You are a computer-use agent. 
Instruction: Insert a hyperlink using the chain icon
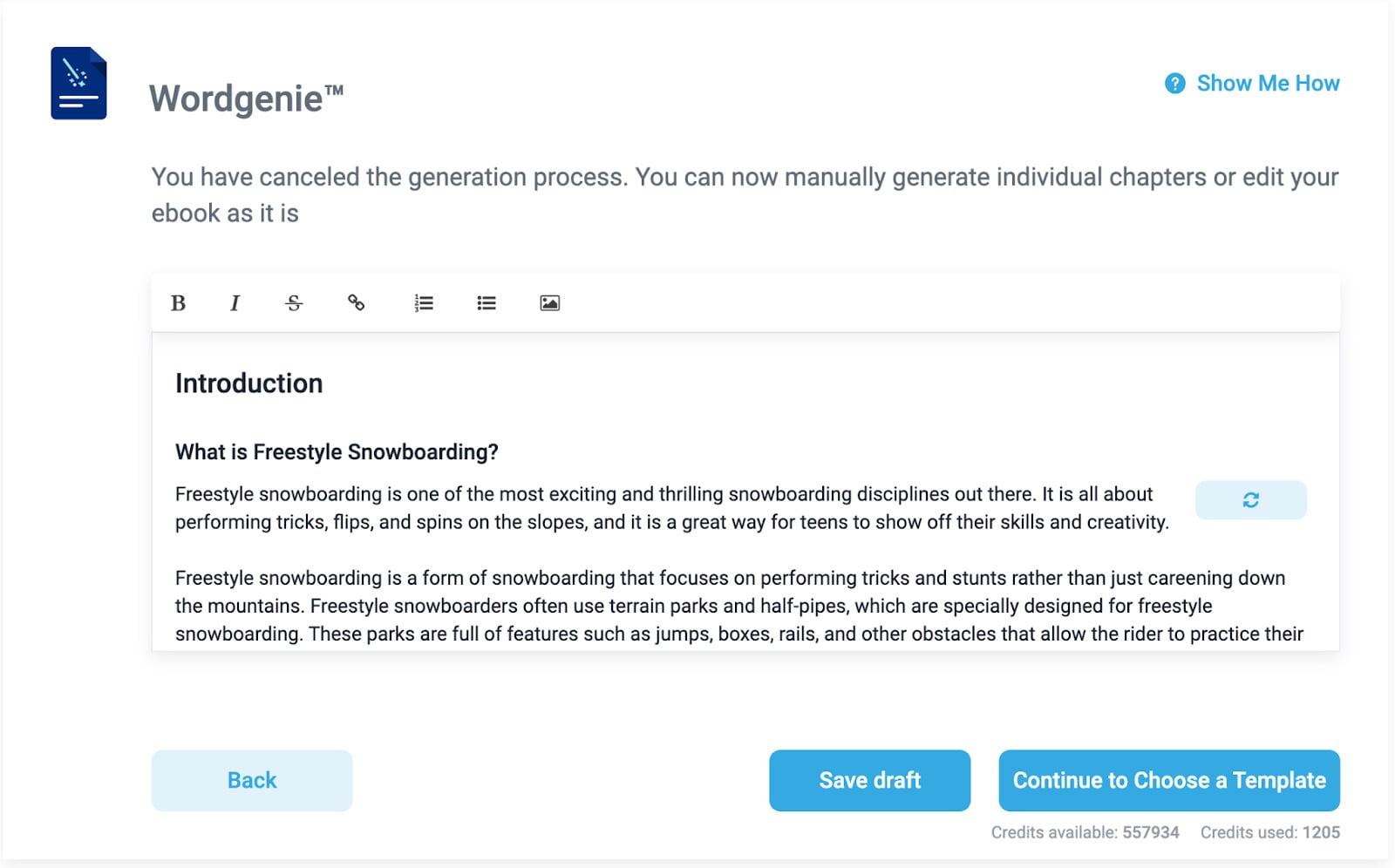(357, 304)
